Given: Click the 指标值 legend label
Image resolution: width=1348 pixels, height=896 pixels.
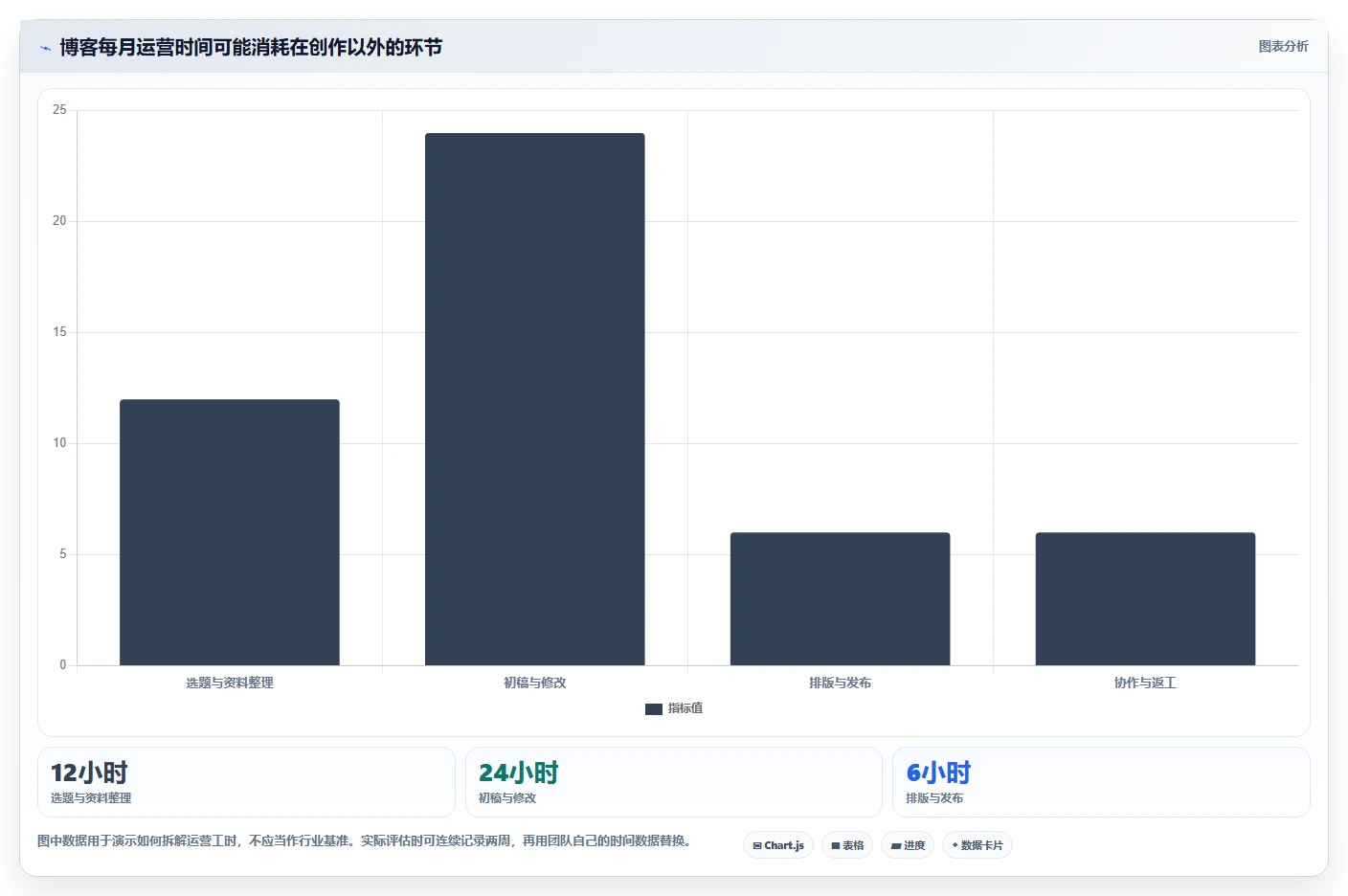Looking at the screenshot, I should pos(685,708).
